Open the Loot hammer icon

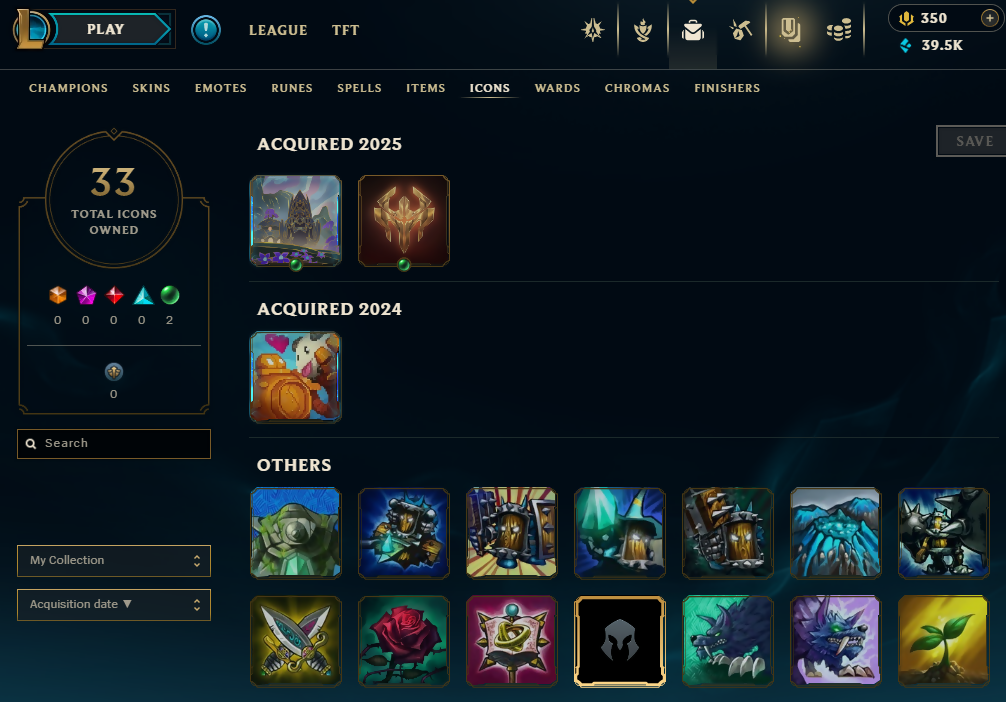[x=741, y=30]
